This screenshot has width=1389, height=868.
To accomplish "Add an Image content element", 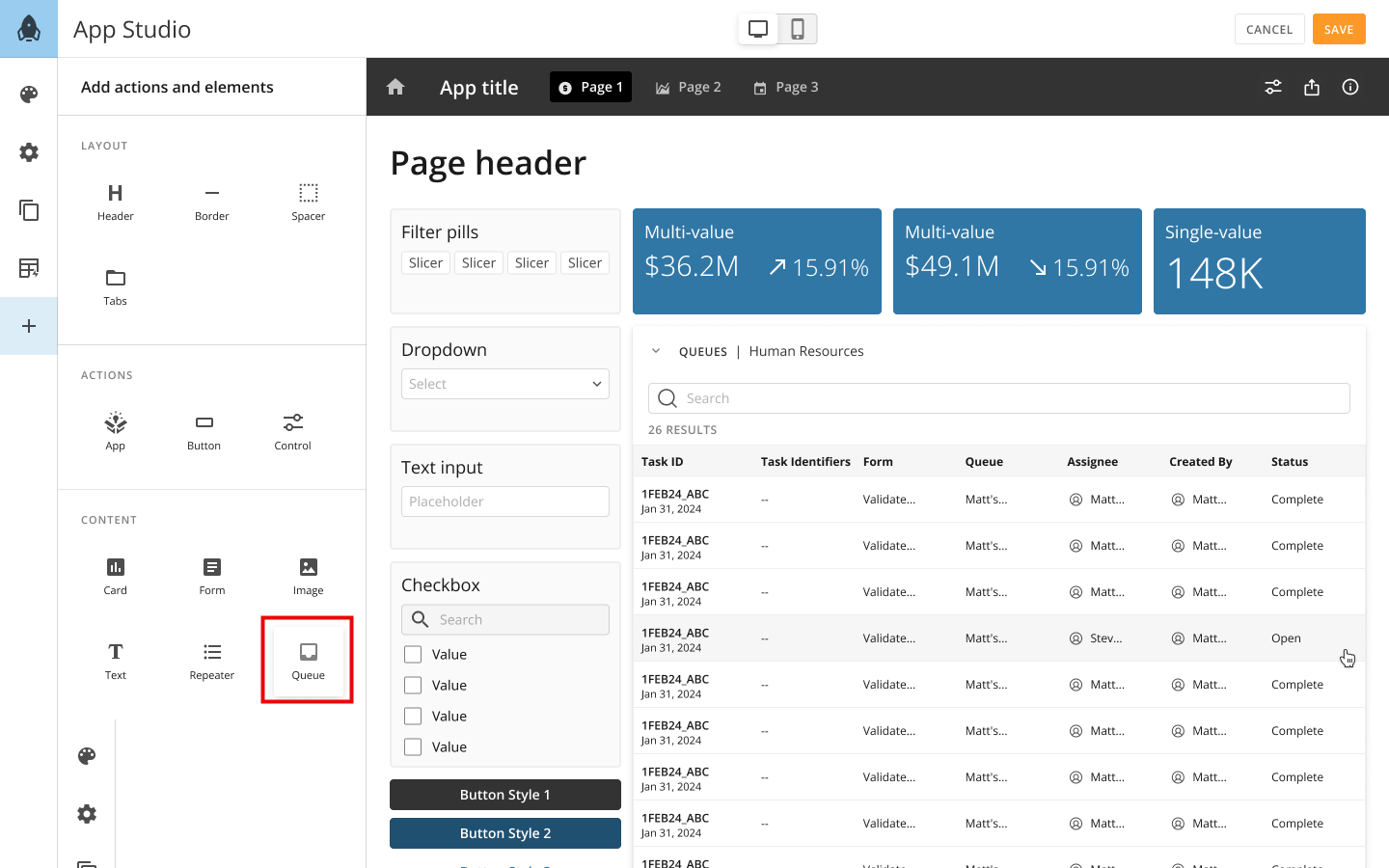I will [x=309, y=577].
